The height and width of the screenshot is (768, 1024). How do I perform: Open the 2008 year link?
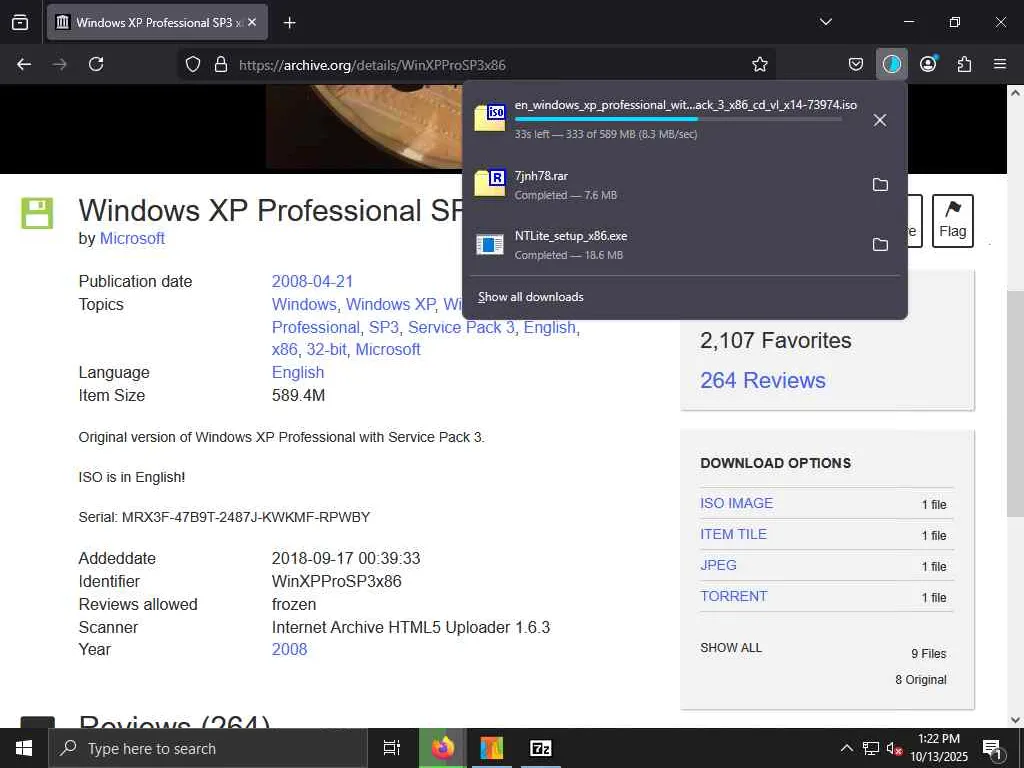(289, 649)
